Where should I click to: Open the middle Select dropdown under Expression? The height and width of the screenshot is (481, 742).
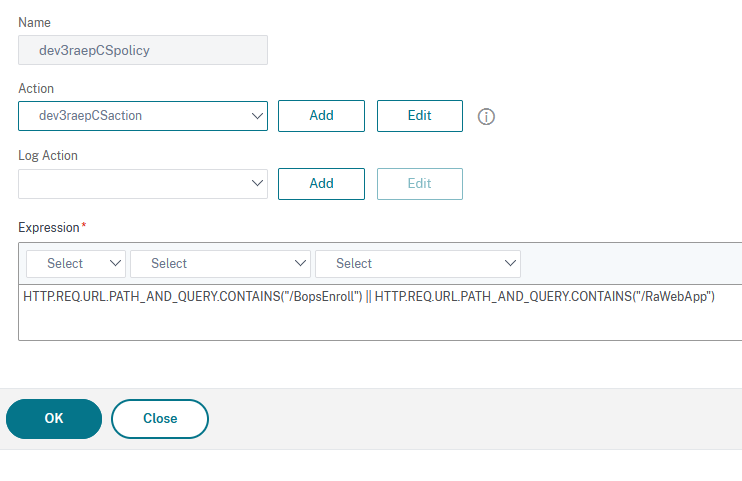[x=220, y=264]
